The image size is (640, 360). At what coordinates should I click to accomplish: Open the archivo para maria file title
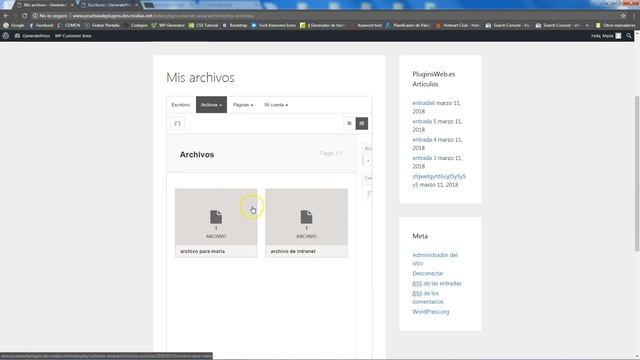coord(202,251)
